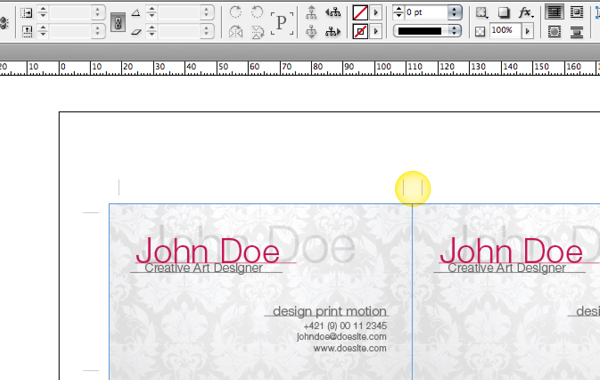Open the Shear Angle dropdown

click(207, 31)
